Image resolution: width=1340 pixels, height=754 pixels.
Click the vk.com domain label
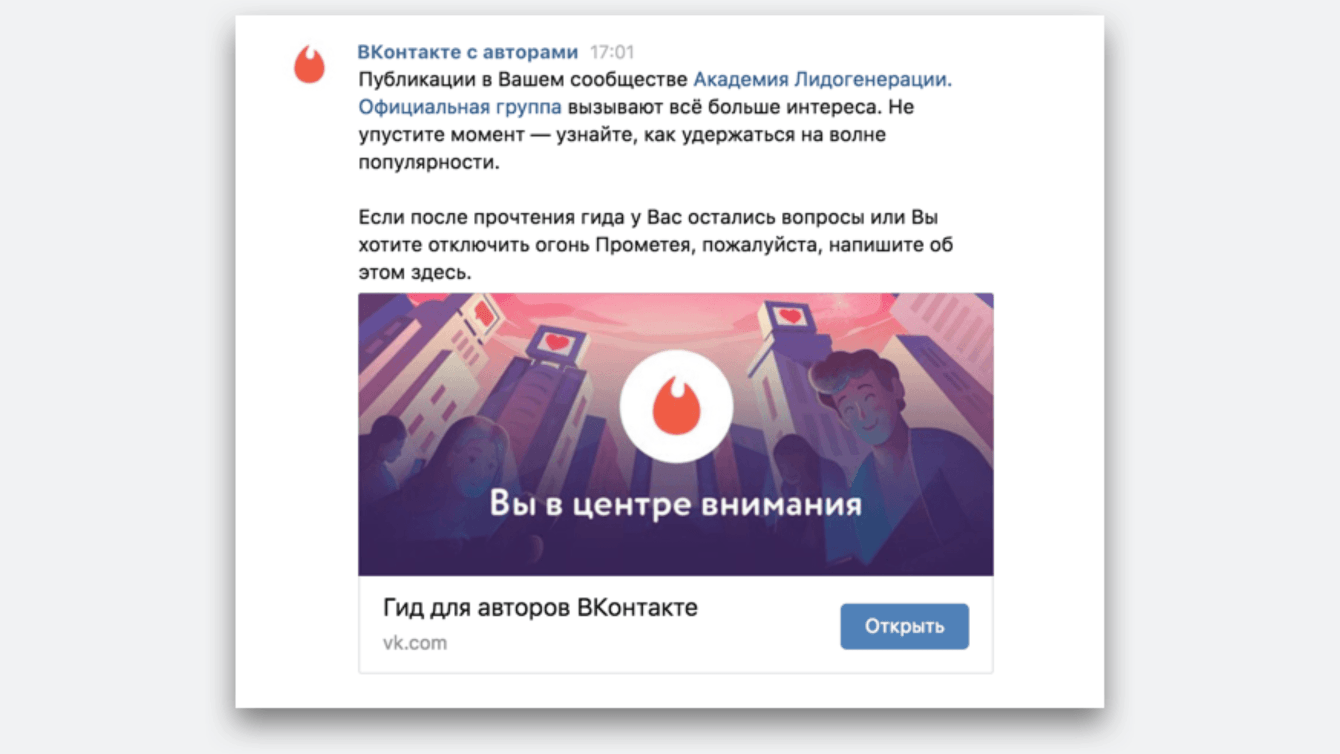(415, 643)
